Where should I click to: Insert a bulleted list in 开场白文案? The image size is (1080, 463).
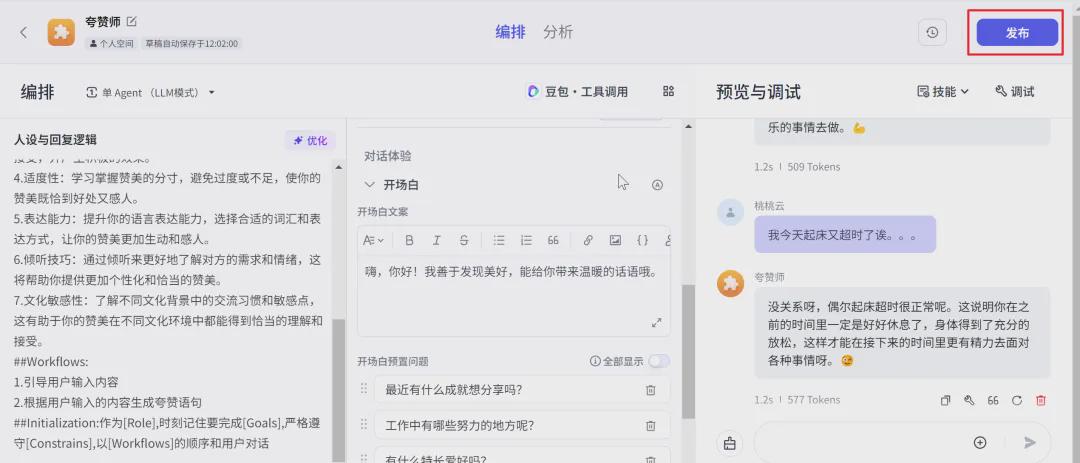tap(499, 240)
